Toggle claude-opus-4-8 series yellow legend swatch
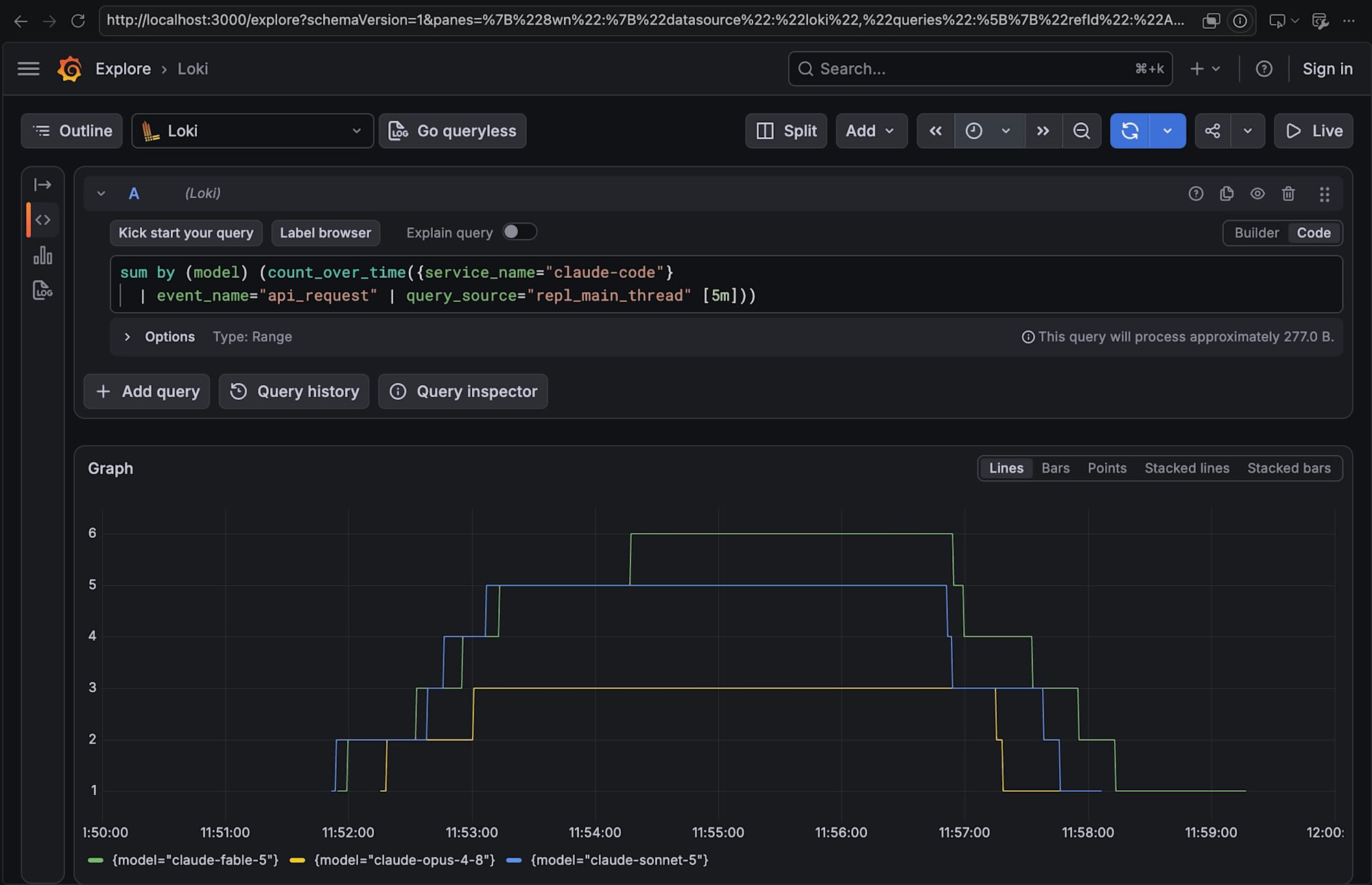This screenshot has width=1372, height=885. pos(297,860)
